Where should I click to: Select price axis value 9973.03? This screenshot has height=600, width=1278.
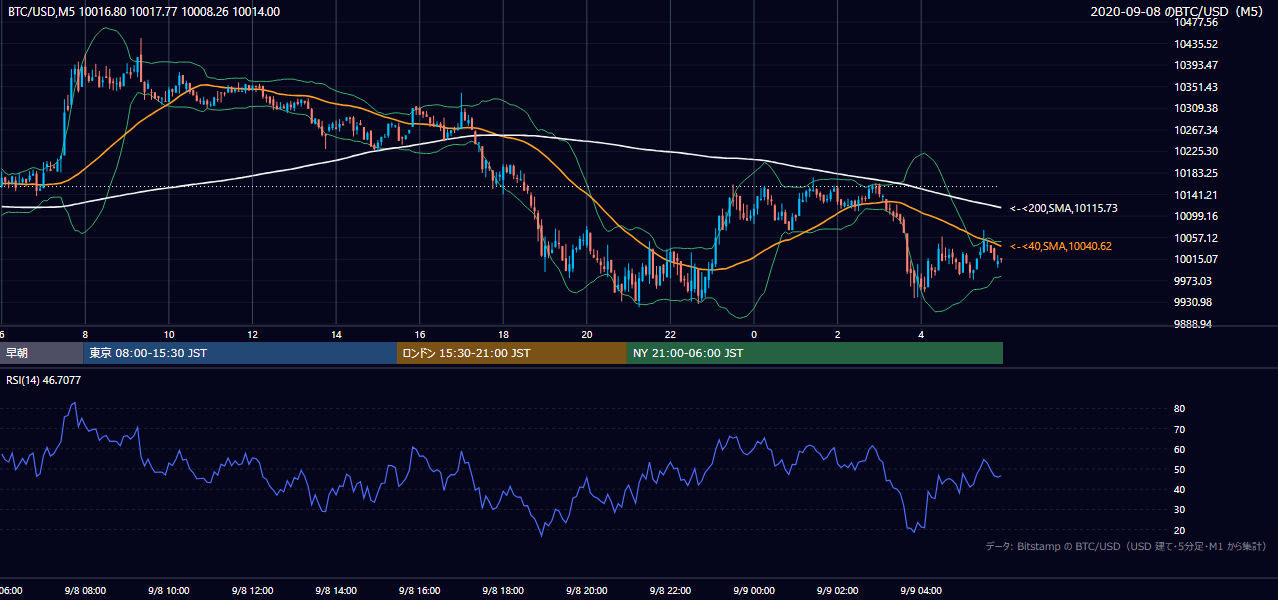(1192, 281)
